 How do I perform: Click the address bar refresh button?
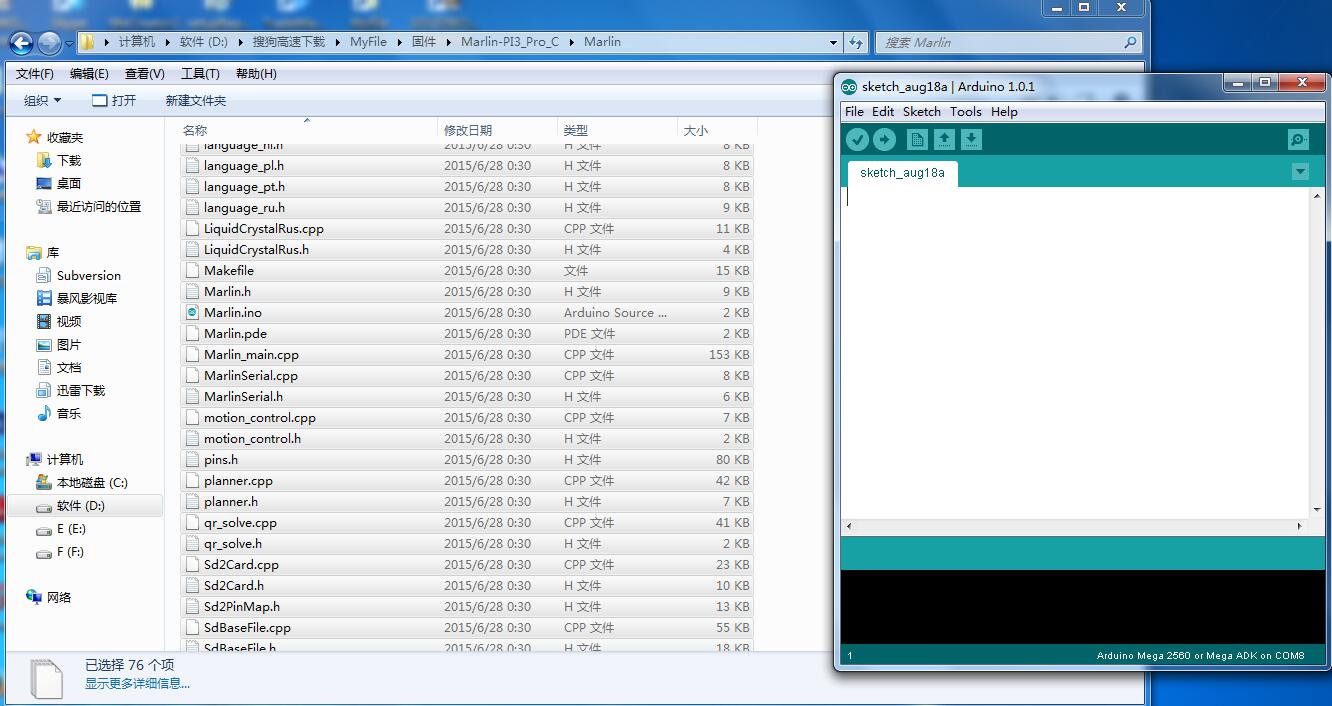pyautogui.click(x=856, y=43)
